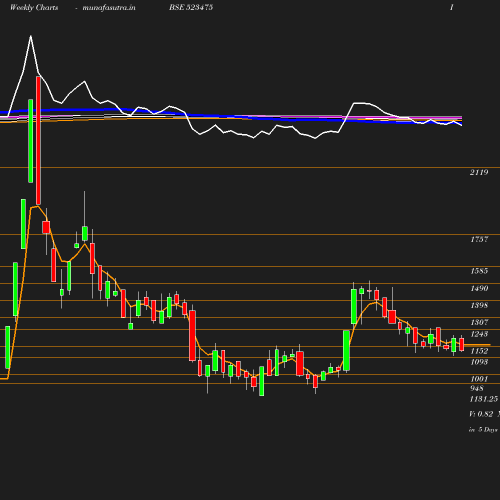Click the 'Weekly Charts' title text
500x500 pixels.
click(34, 8)
